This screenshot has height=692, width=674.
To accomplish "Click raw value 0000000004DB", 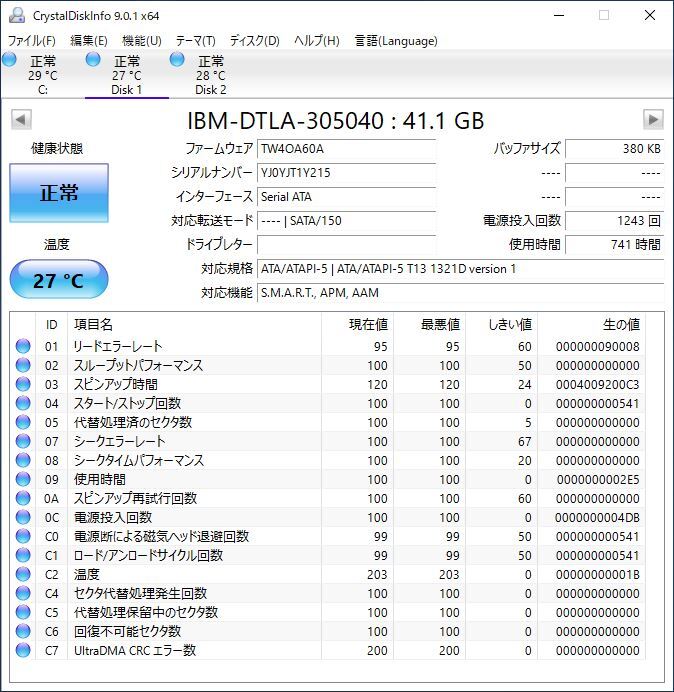I will point(598,517).
